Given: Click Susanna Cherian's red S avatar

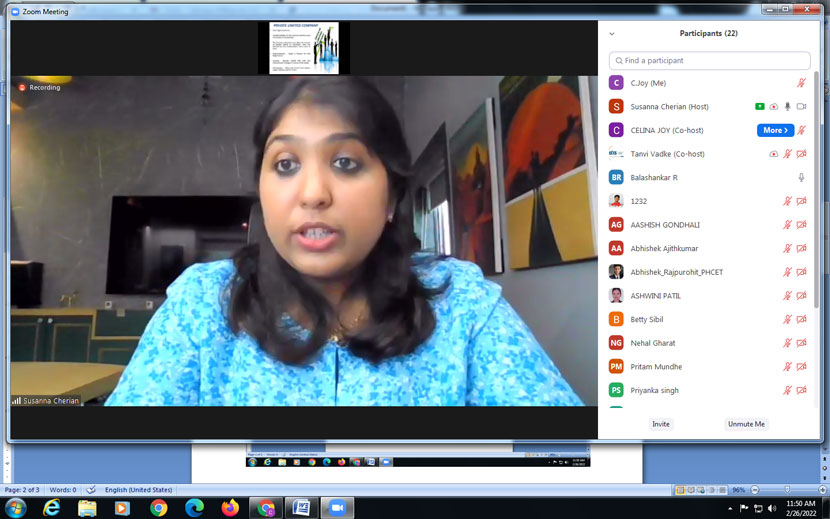Looking at the screenshot, I should tap(616, 106).
